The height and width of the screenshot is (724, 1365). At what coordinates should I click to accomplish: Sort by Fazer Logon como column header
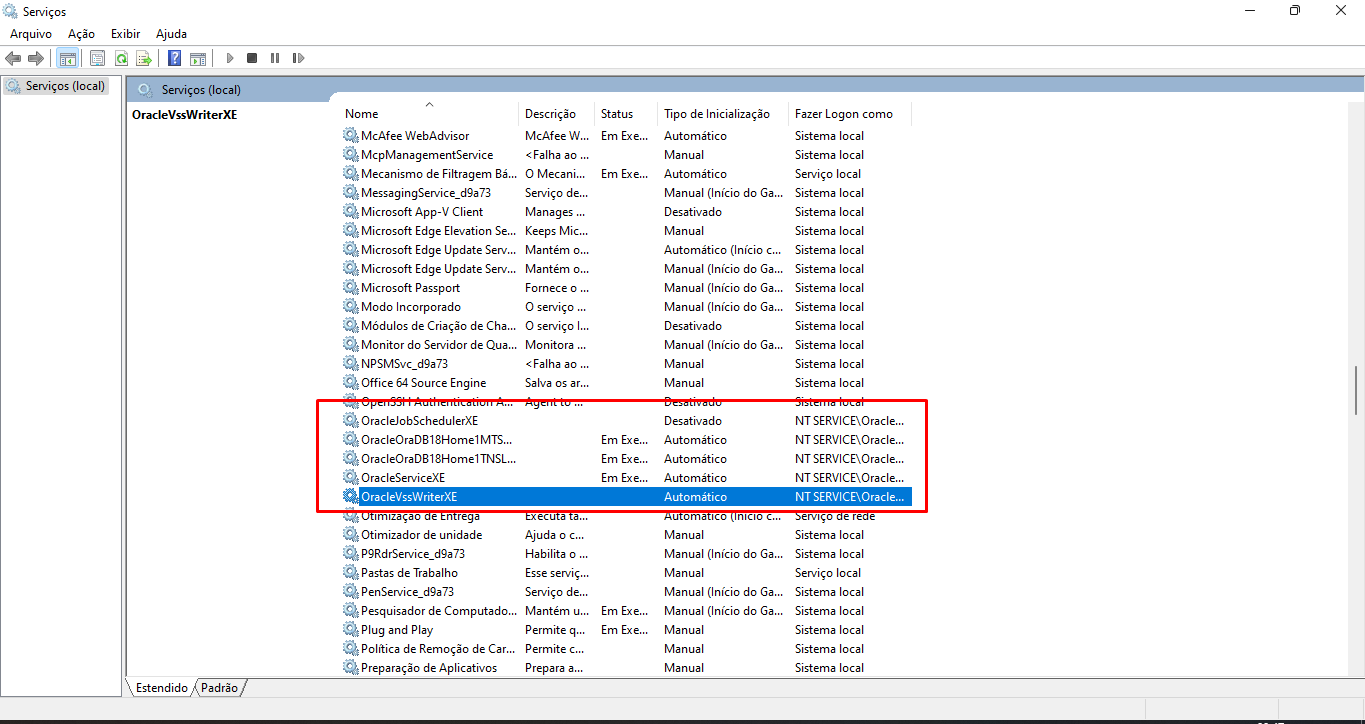[x=850, y=114]
